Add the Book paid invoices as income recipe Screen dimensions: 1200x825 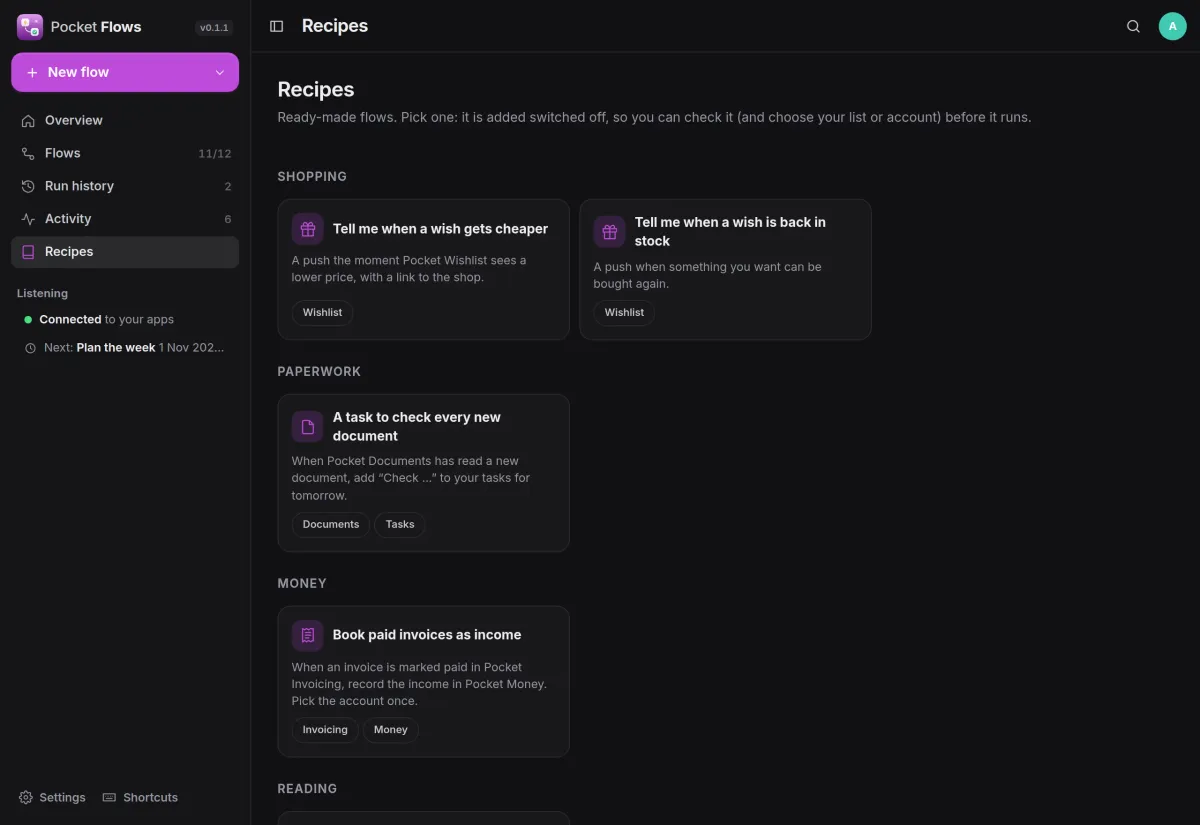423,681
